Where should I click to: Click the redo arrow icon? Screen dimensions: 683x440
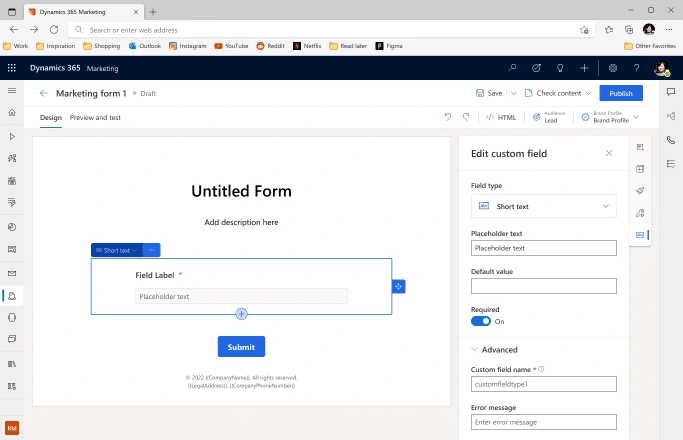[x=466, y=117]
